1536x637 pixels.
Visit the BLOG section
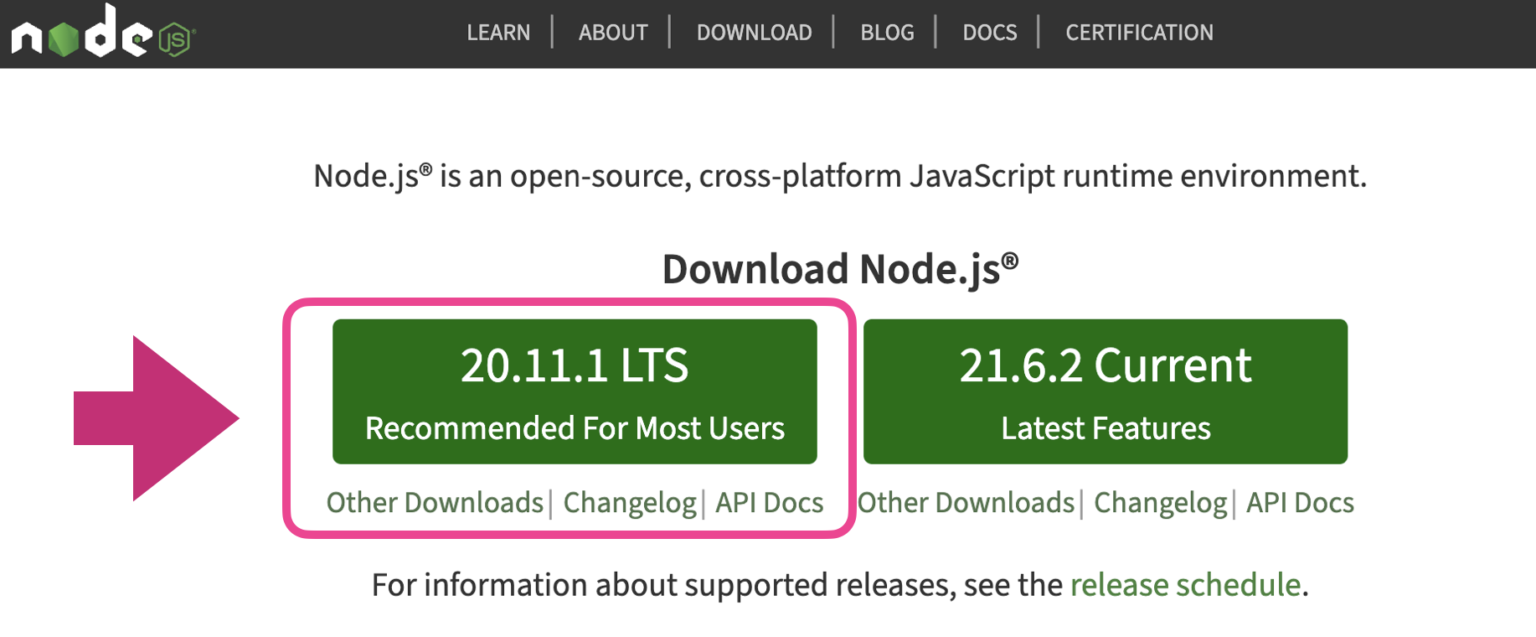[887, 33]
